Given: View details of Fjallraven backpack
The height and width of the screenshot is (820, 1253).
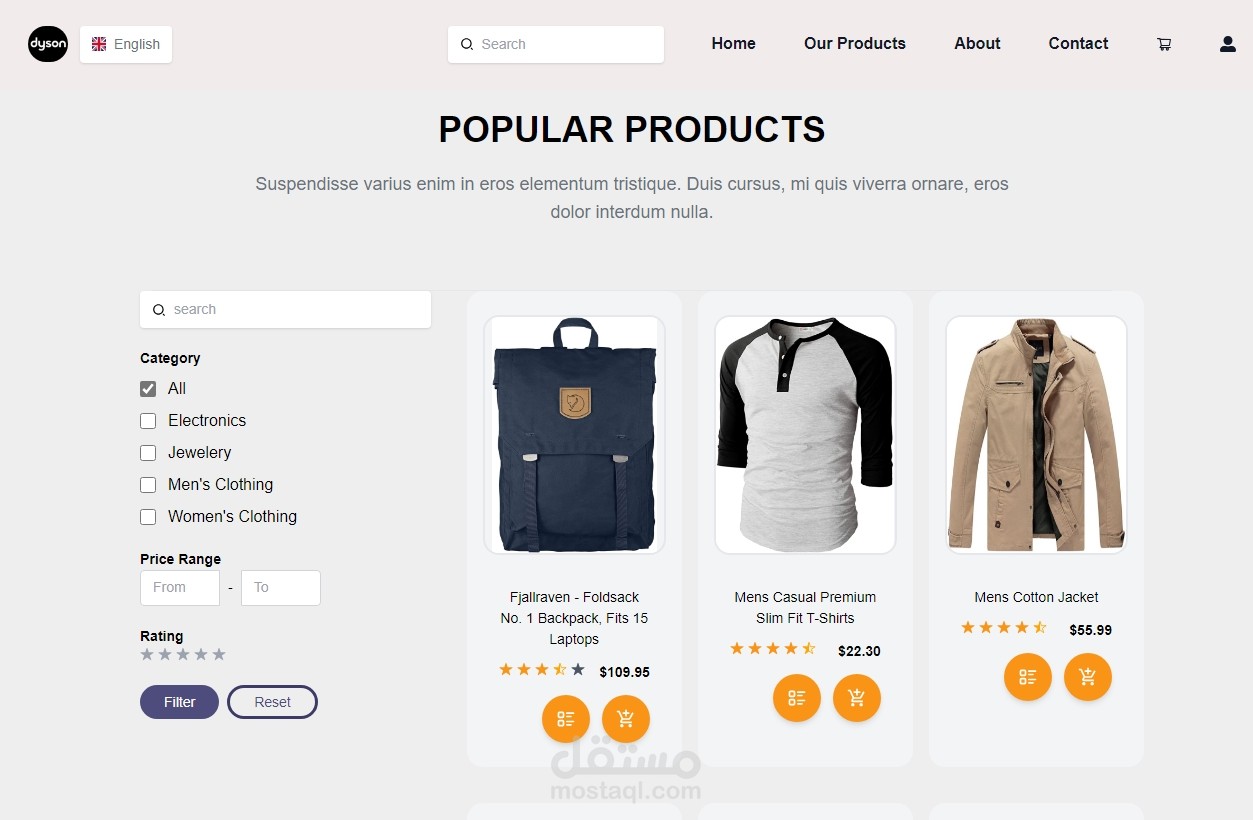Looking at the screenshot, I should (x=566, y=719).
